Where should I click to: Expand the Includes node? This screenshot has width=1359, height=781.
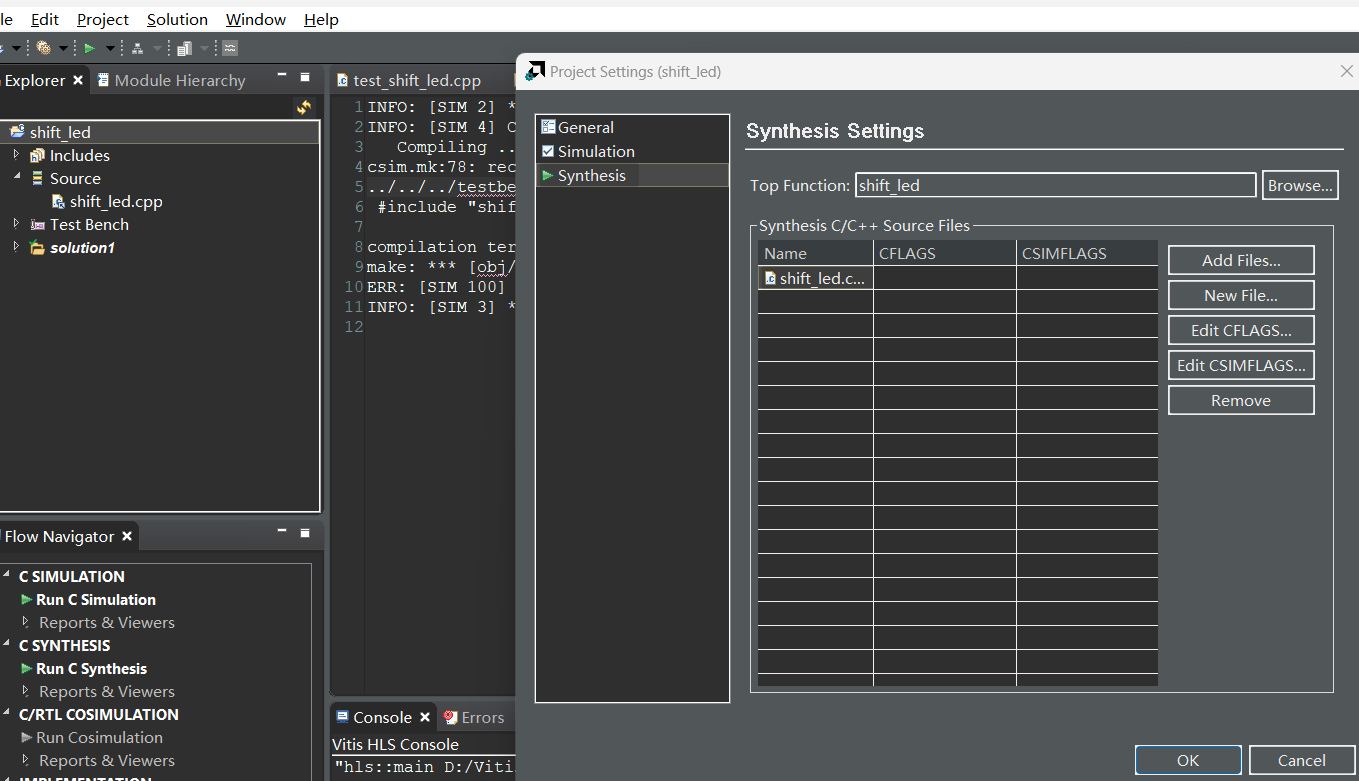click(x=16, y=155)
